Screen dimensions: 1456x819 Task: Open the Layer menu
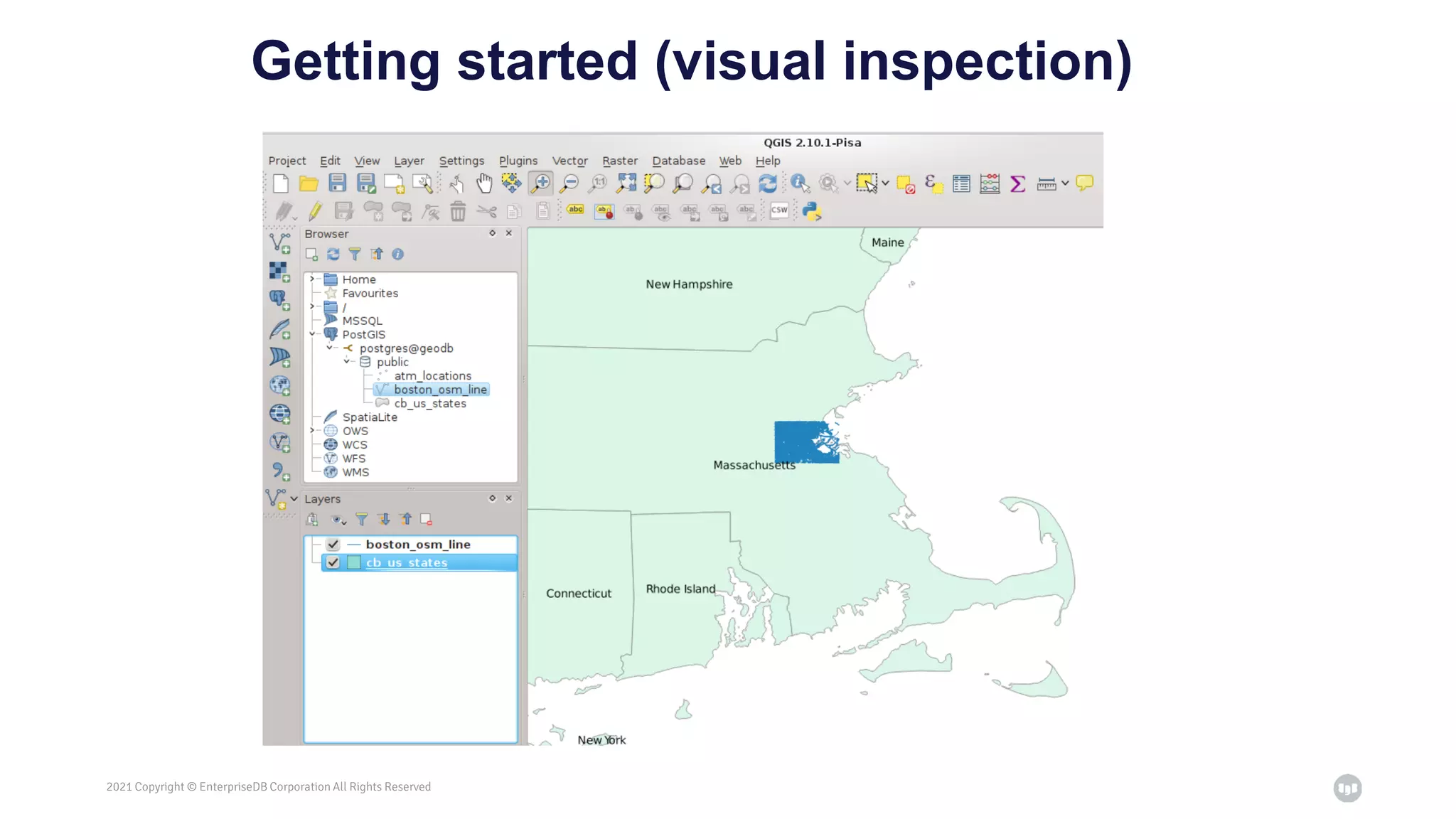click(x=409, y=161)
